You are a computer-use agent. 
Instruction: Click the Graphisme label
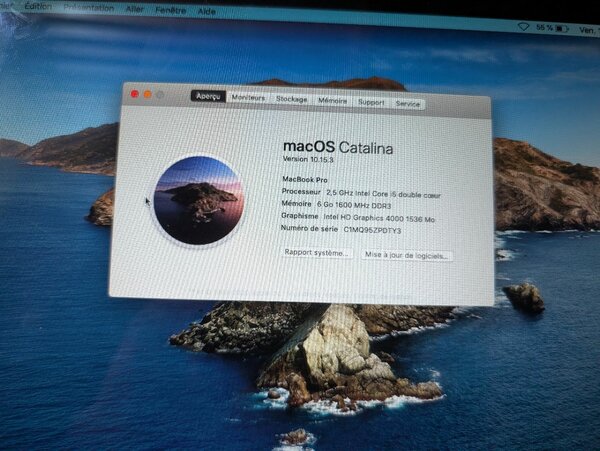pos(300,216)
